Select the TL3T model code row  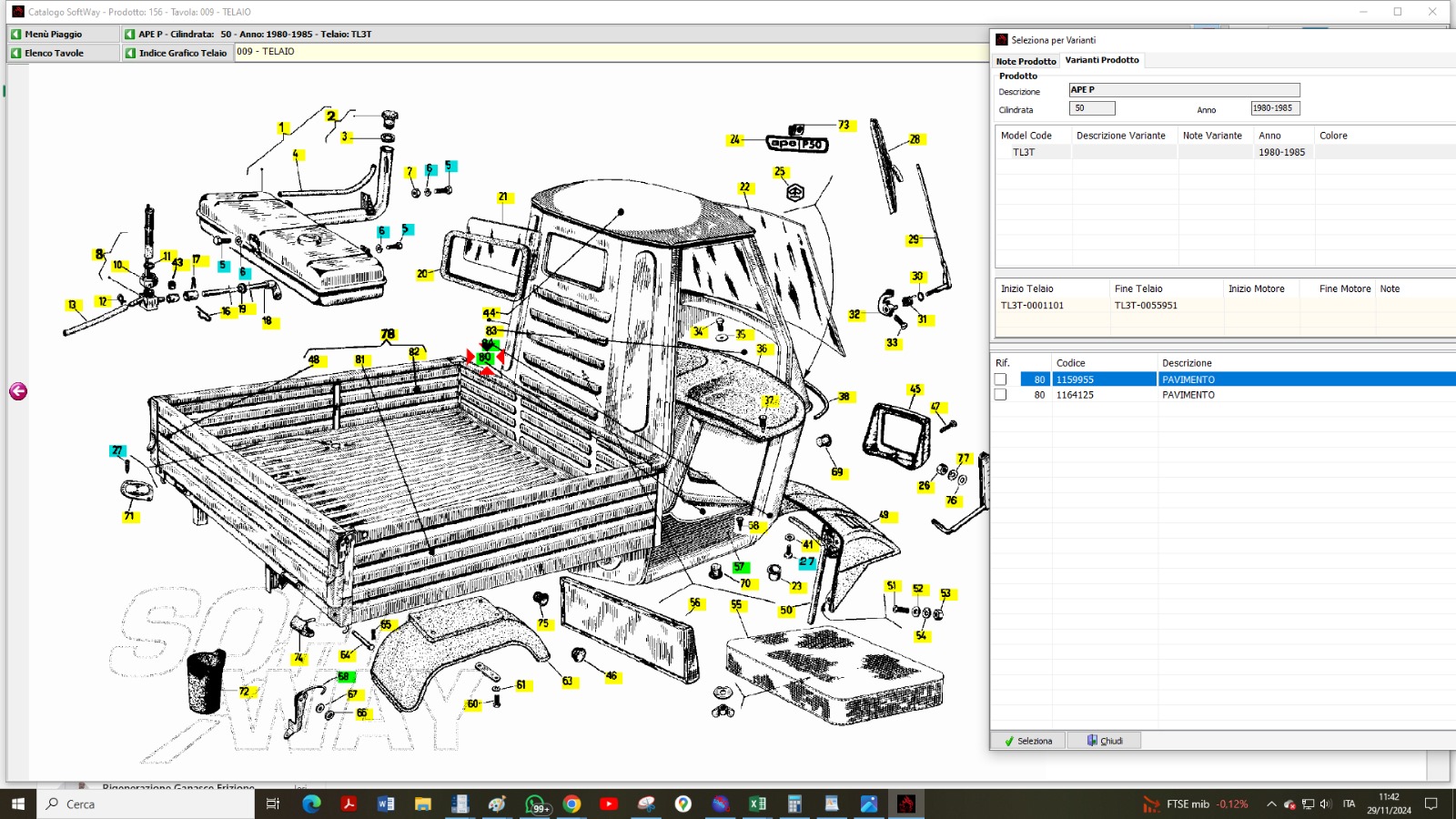point(1024,152)
